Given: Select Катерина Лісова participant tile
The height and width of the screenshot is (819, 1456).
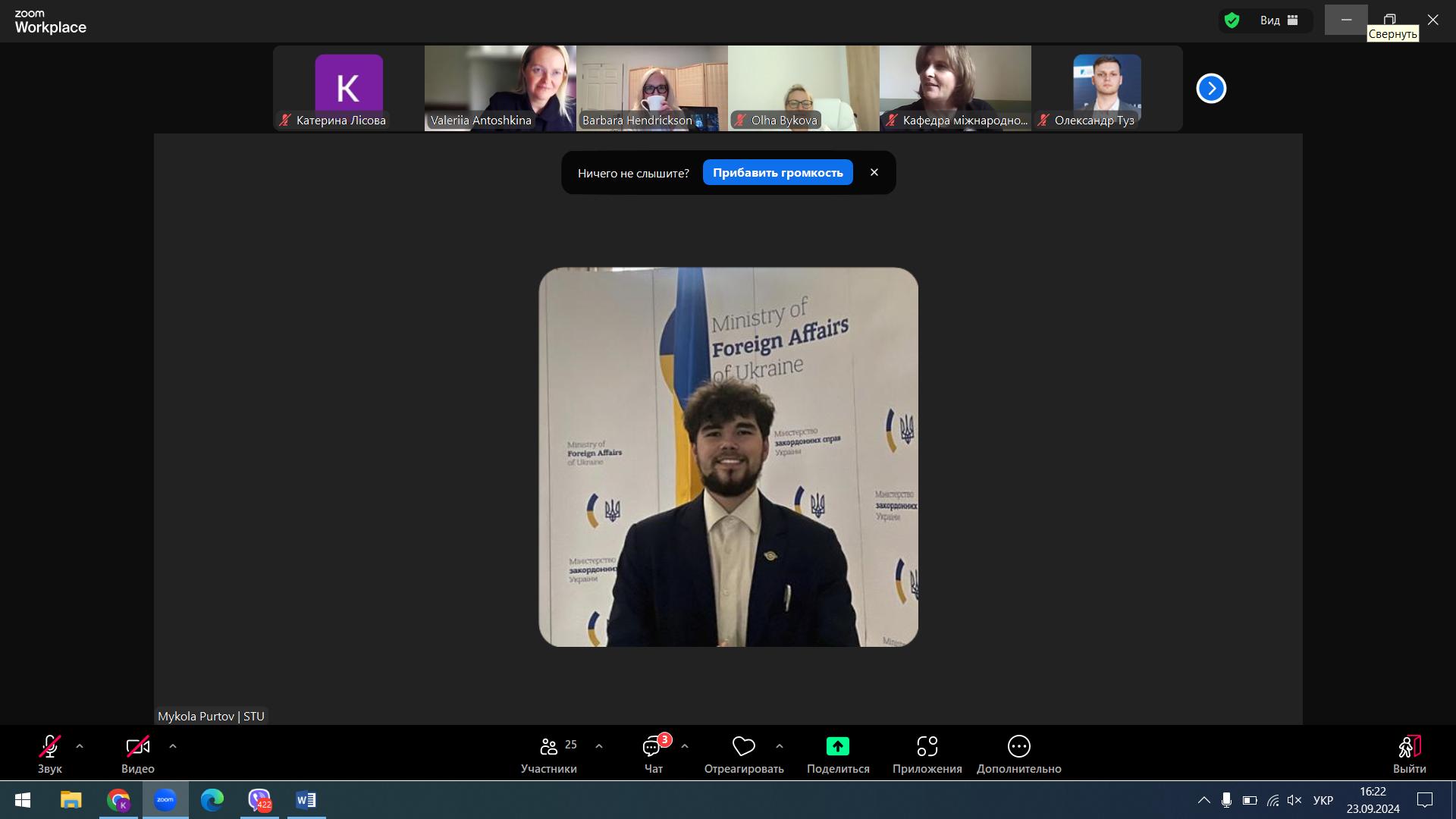Looking at the screenshot, I should [x=349, y=88].
